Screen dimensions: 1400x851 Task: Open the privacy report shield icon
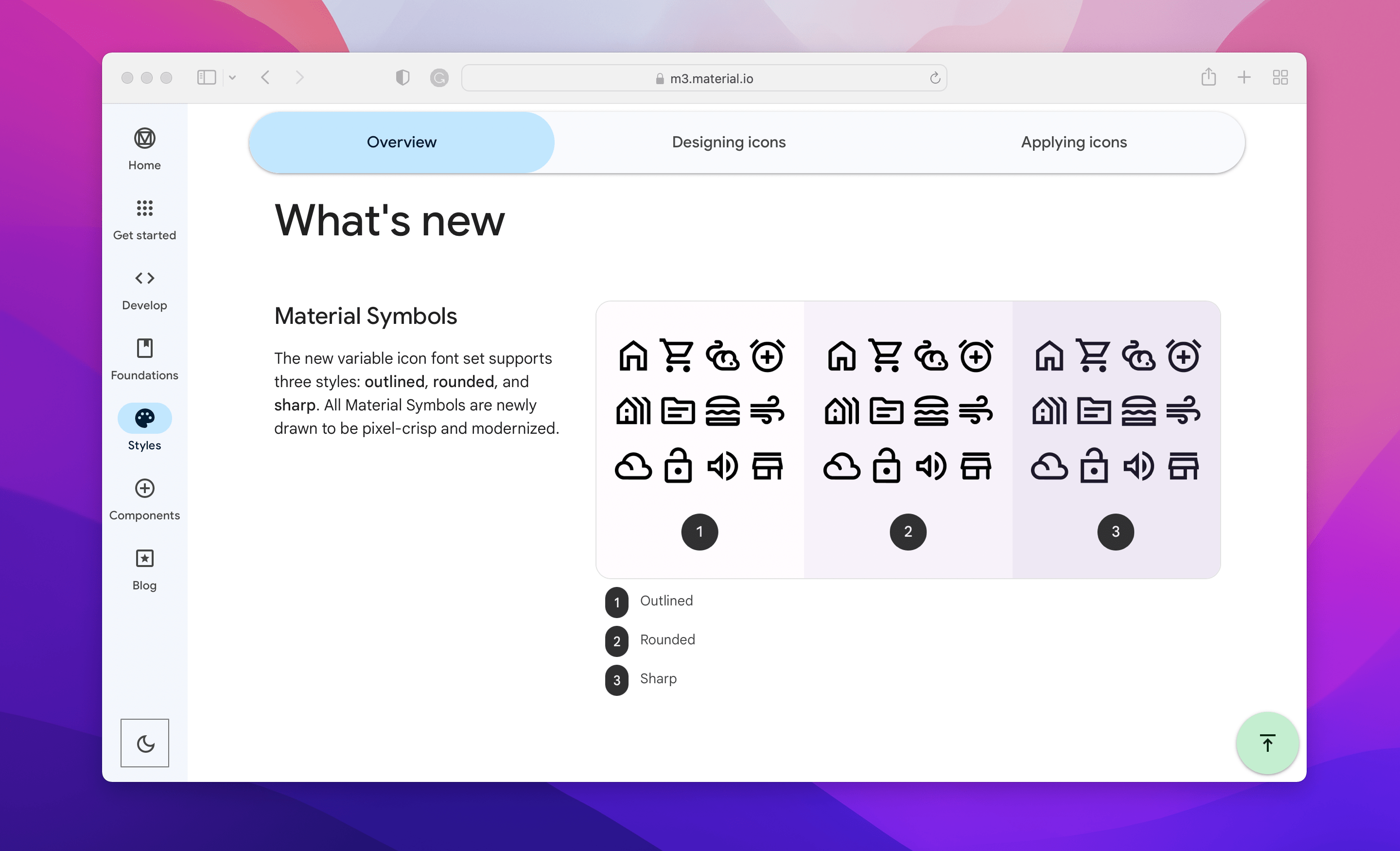click(402, 77)
